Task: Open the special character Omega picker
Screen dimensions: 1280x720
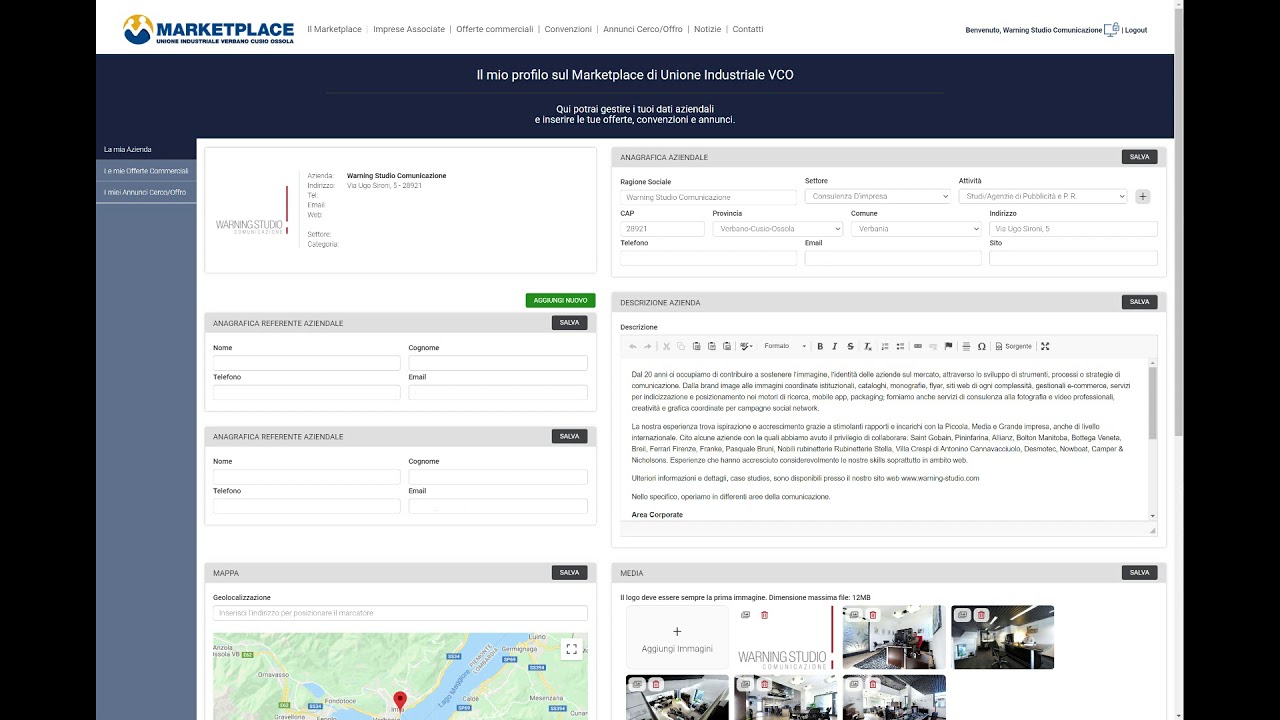Action: [x=982, y=346]
